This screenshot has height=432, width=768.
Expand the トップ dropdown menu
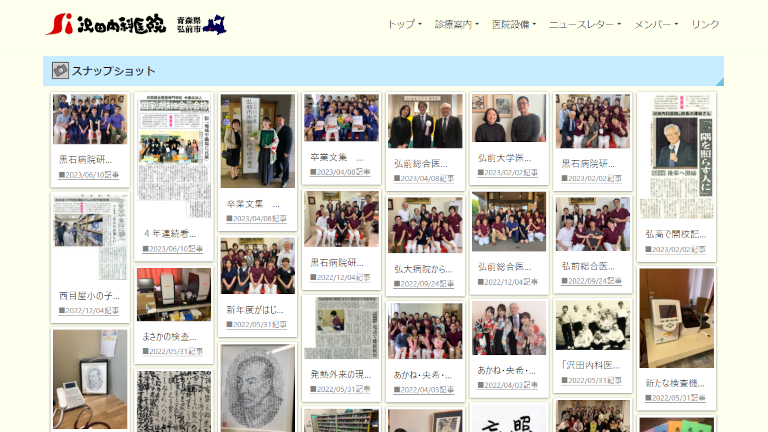[x=405, y=24]
